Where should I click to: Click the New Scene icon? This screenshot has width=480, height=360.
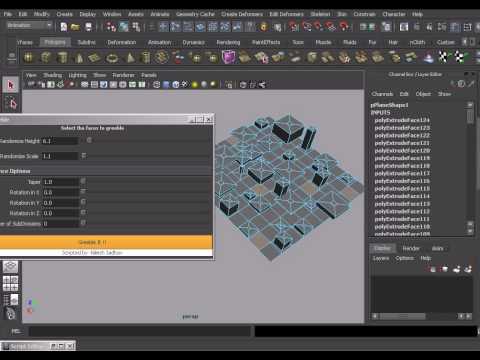pos(64,27)
